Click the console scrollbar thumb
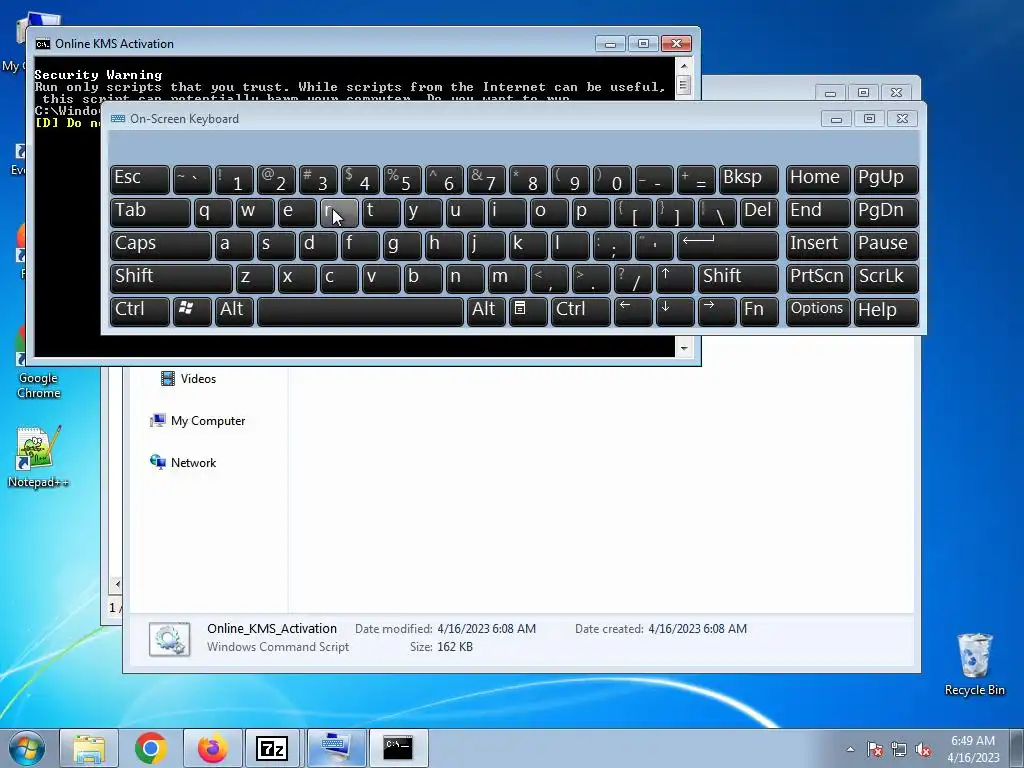The image size is (1024, 768). [684, 85]
